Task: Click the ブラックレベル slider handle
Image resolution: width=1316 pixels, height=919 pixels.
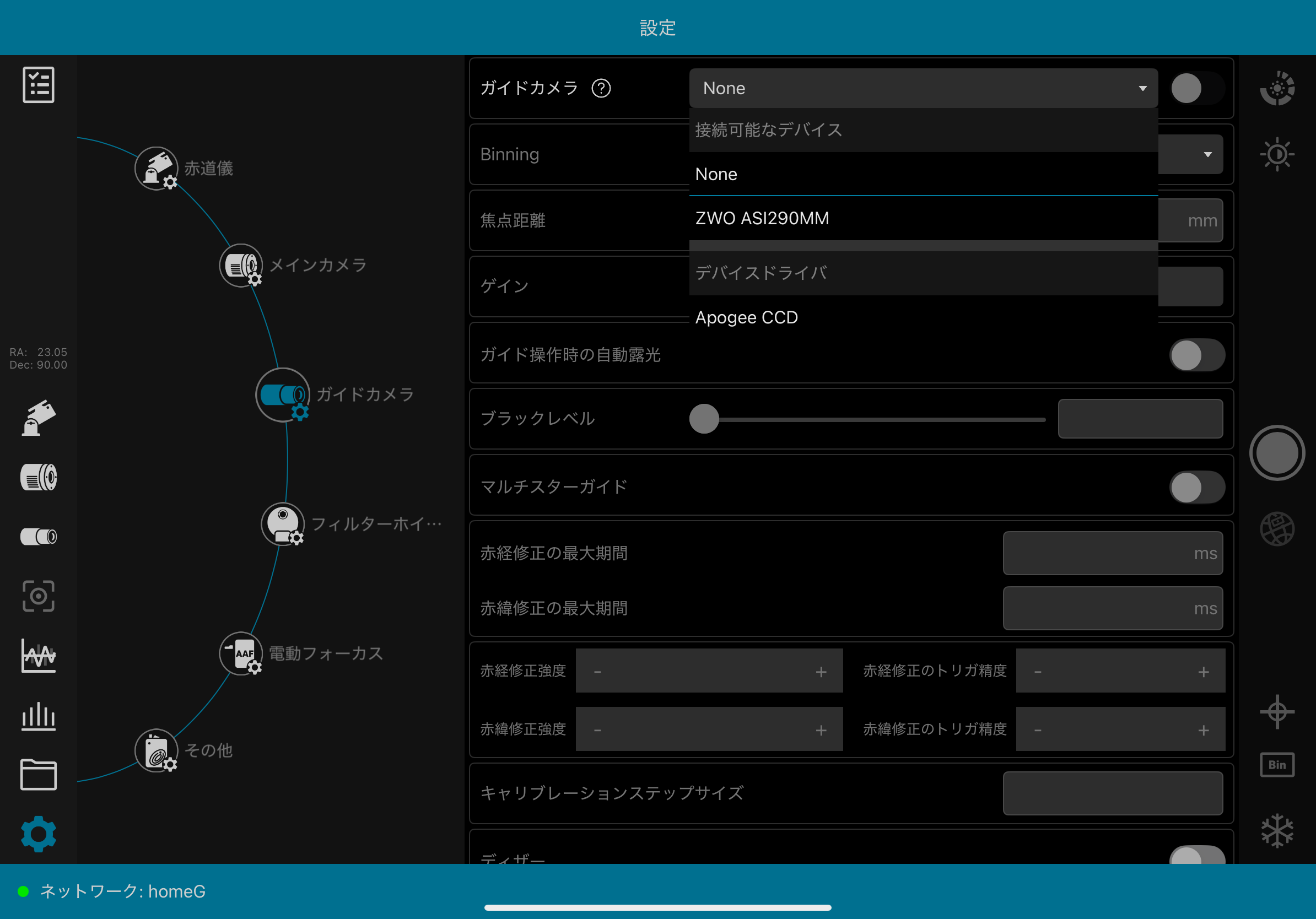Action: 704,419
